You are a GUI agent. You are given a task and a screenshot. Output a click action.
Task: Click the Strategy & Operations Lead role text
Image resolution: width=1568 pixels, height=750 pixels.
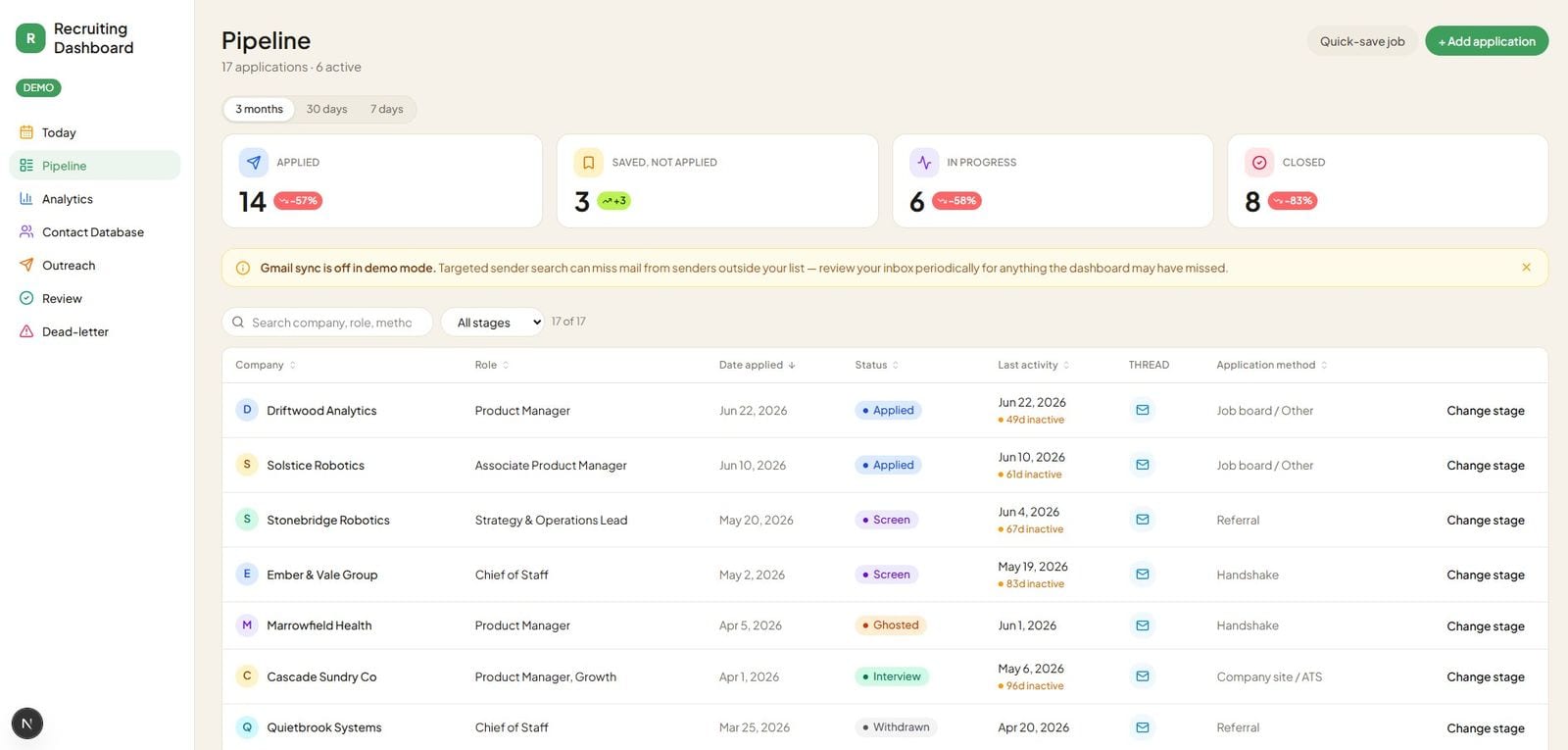(551, 521)
